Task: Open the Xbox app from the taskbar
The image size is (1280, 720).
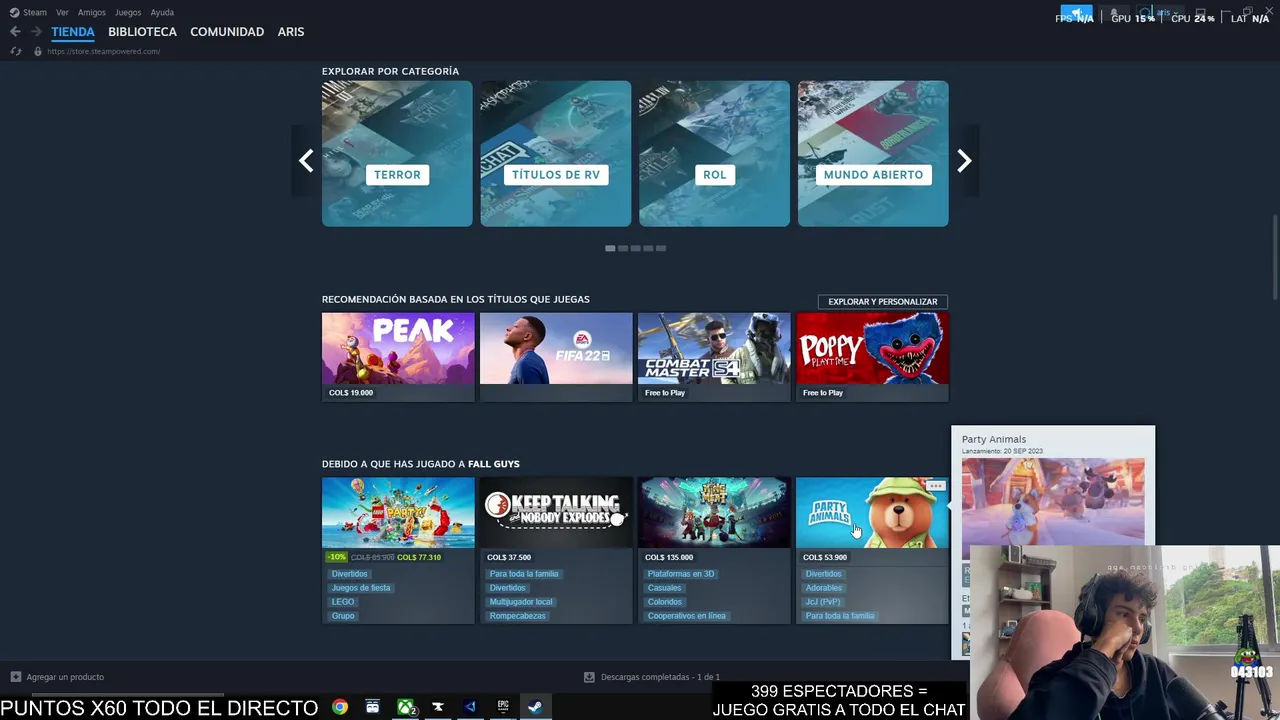Action: [406, 707]
